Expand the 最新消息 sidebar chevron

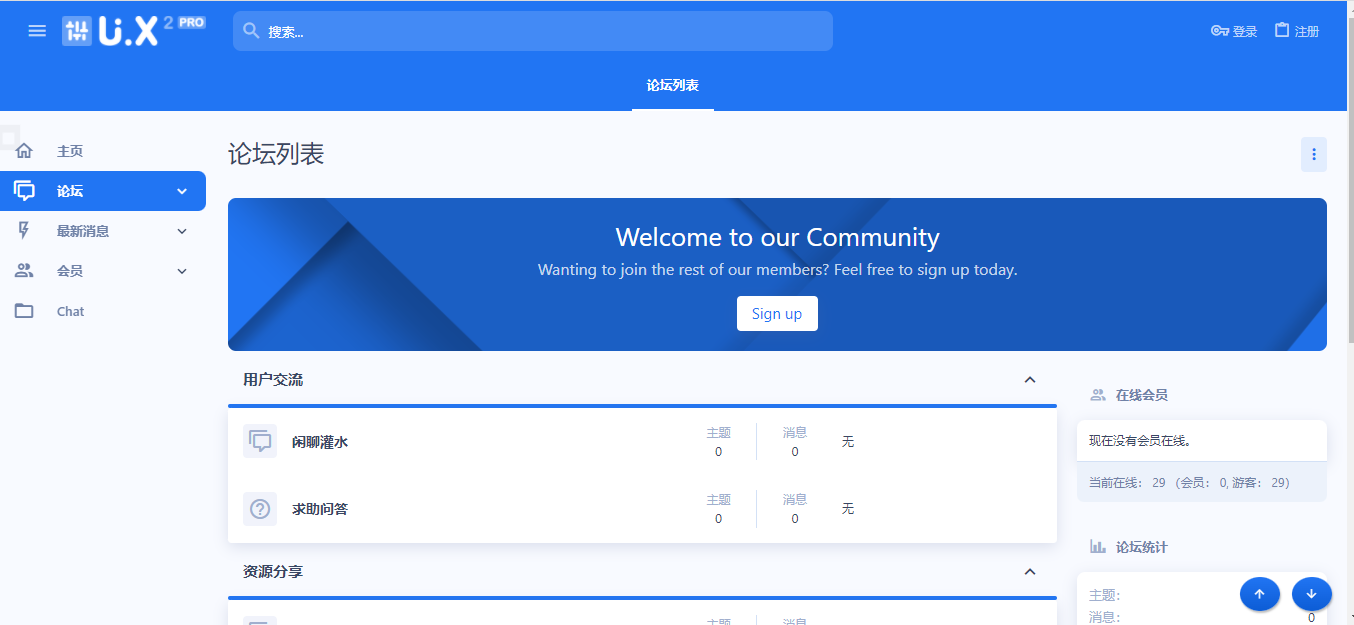(182, 231)
